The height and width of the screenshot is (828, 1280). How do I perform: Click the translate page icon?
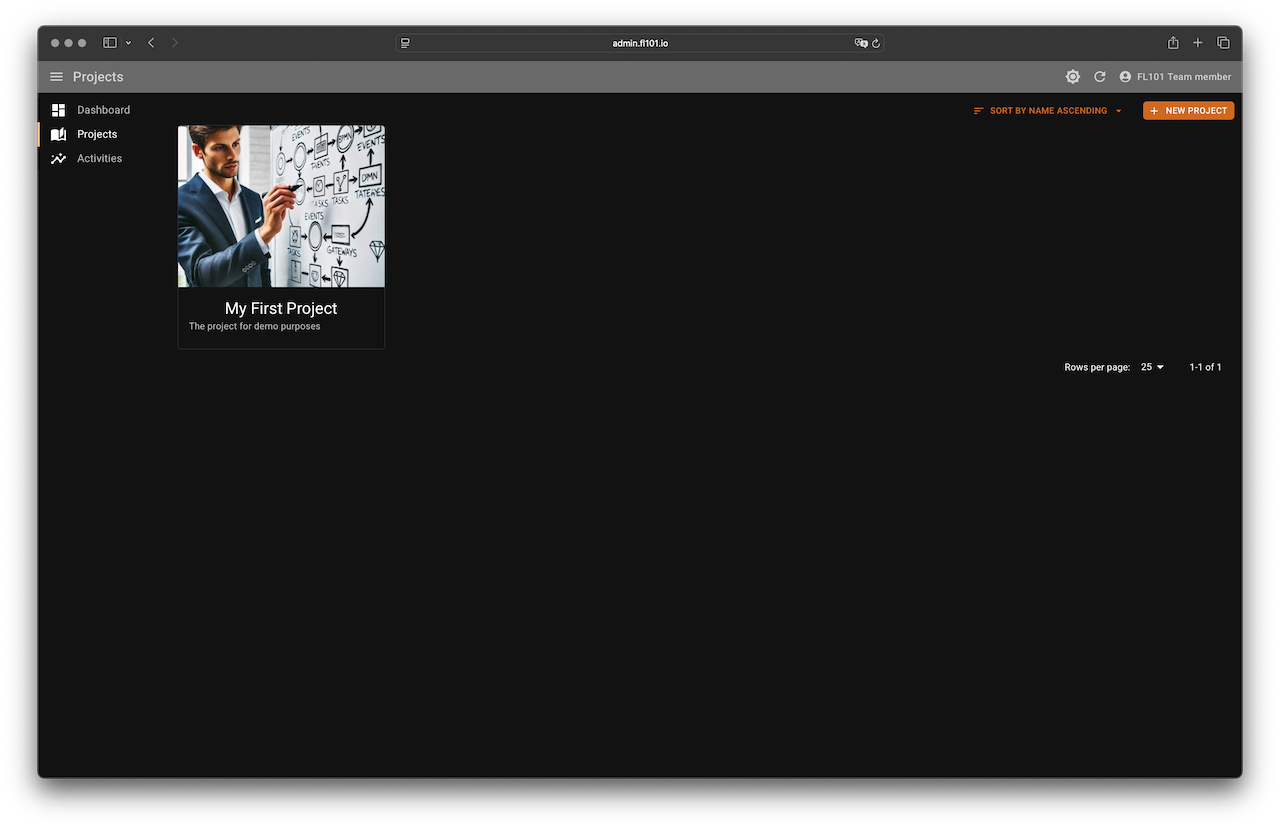pos(860,43)
